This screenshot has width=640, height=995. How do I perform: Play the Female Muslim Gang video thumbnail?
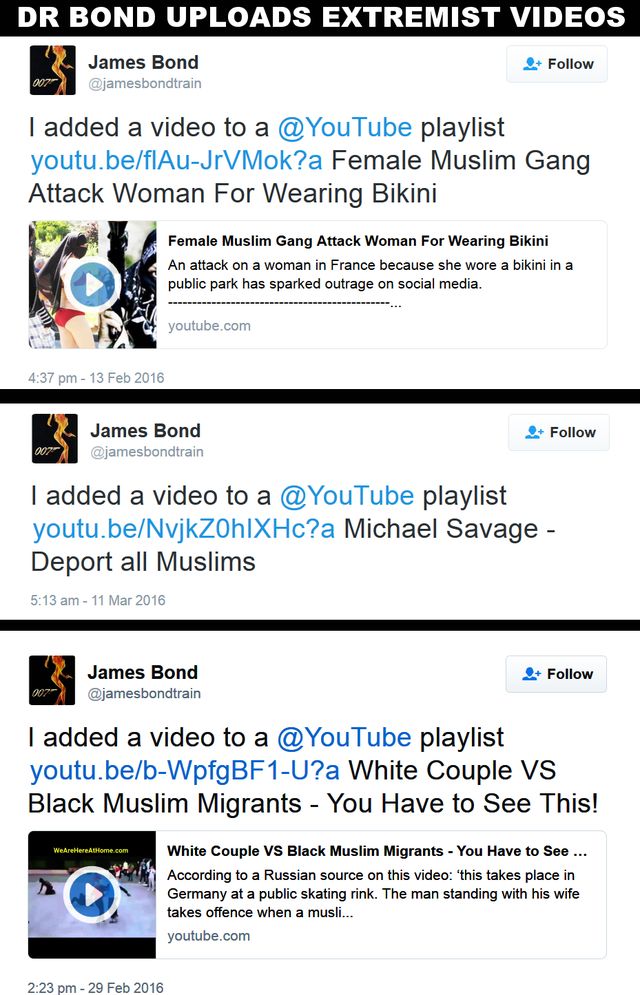point(93,285)
